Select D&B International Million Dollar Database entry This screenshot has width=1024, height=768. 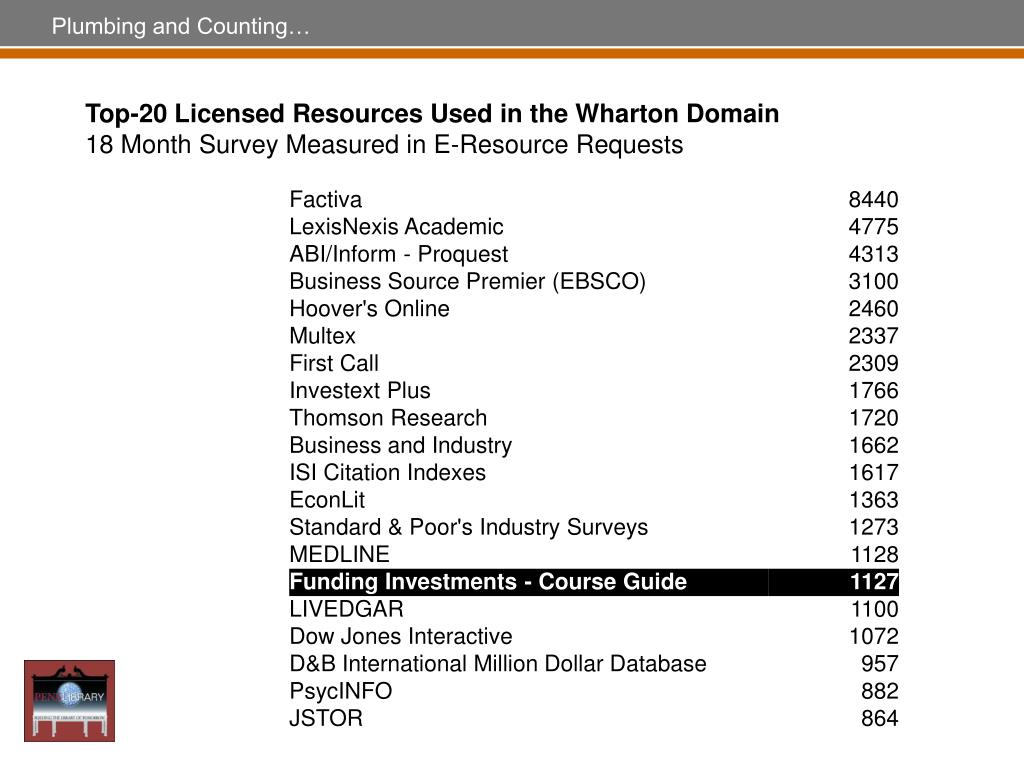[498, 664]
